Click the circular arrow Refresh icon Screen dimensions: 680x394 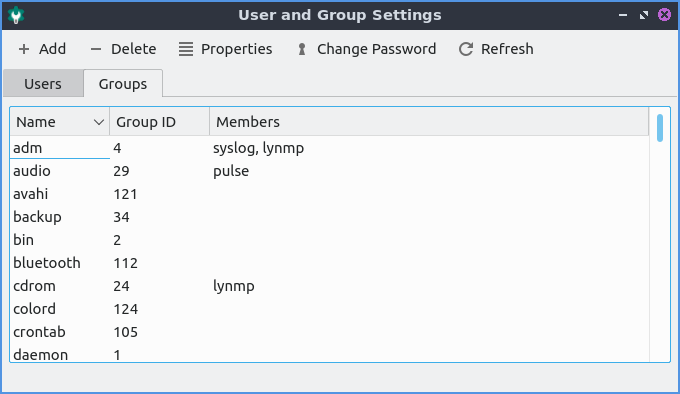pos(466,49)
